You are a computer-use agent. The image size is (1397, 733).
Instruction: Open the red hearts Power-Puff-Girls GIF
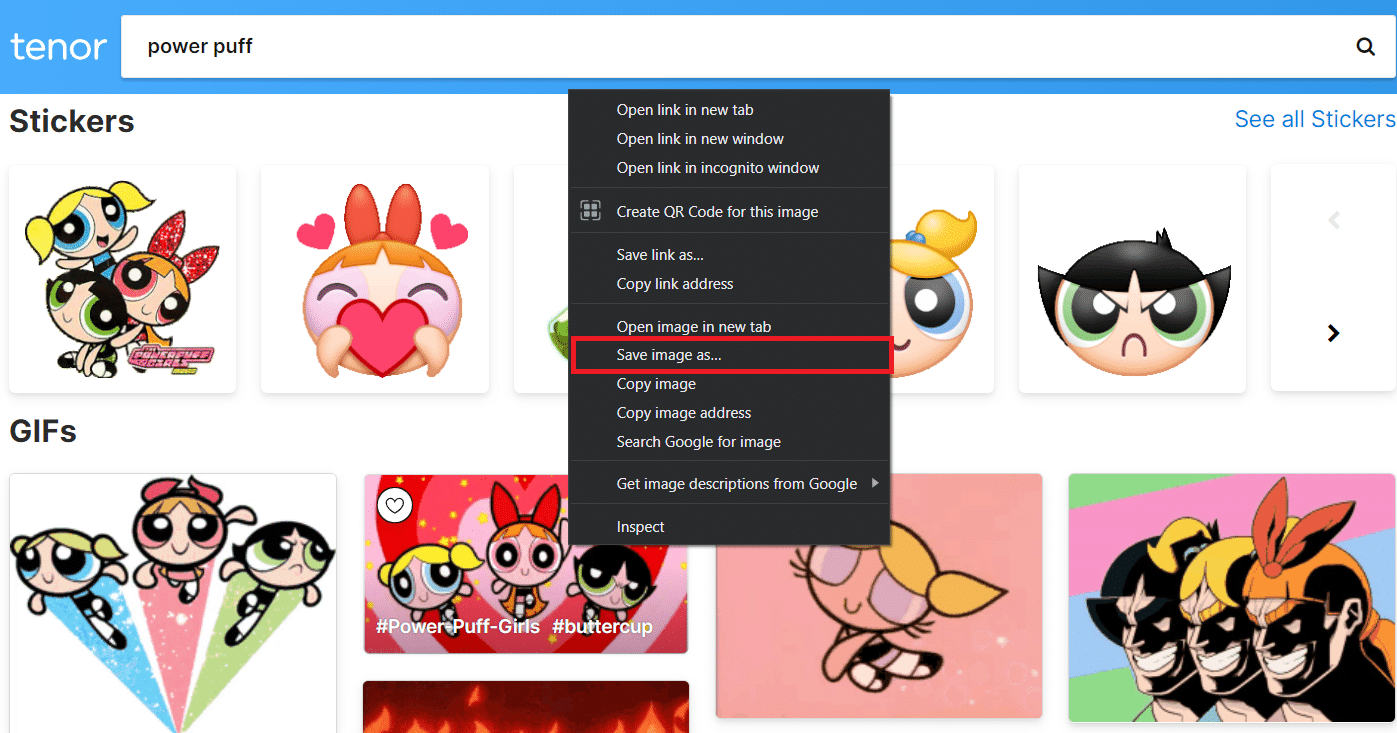pyautogui.click(x=526, y=564)
